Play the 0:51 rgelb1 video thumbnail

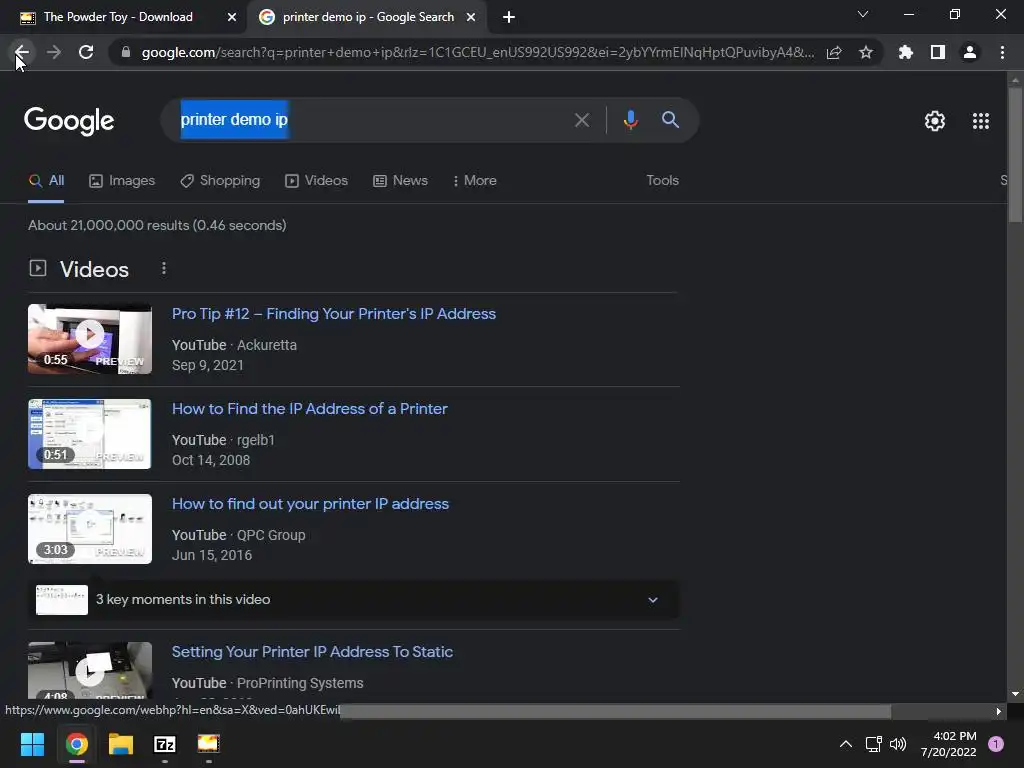89,434
